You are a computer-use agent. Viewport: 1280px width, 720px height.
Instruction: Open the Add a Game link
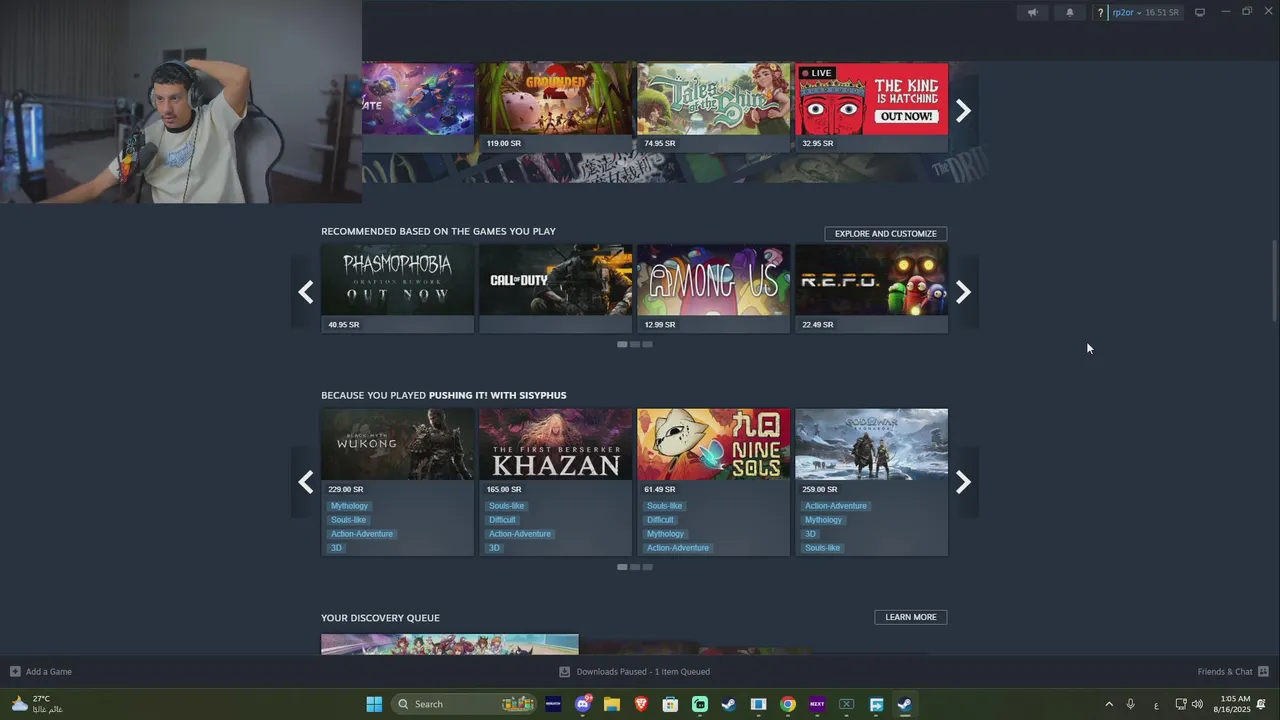pyautogui.click(x=49, y=672)
